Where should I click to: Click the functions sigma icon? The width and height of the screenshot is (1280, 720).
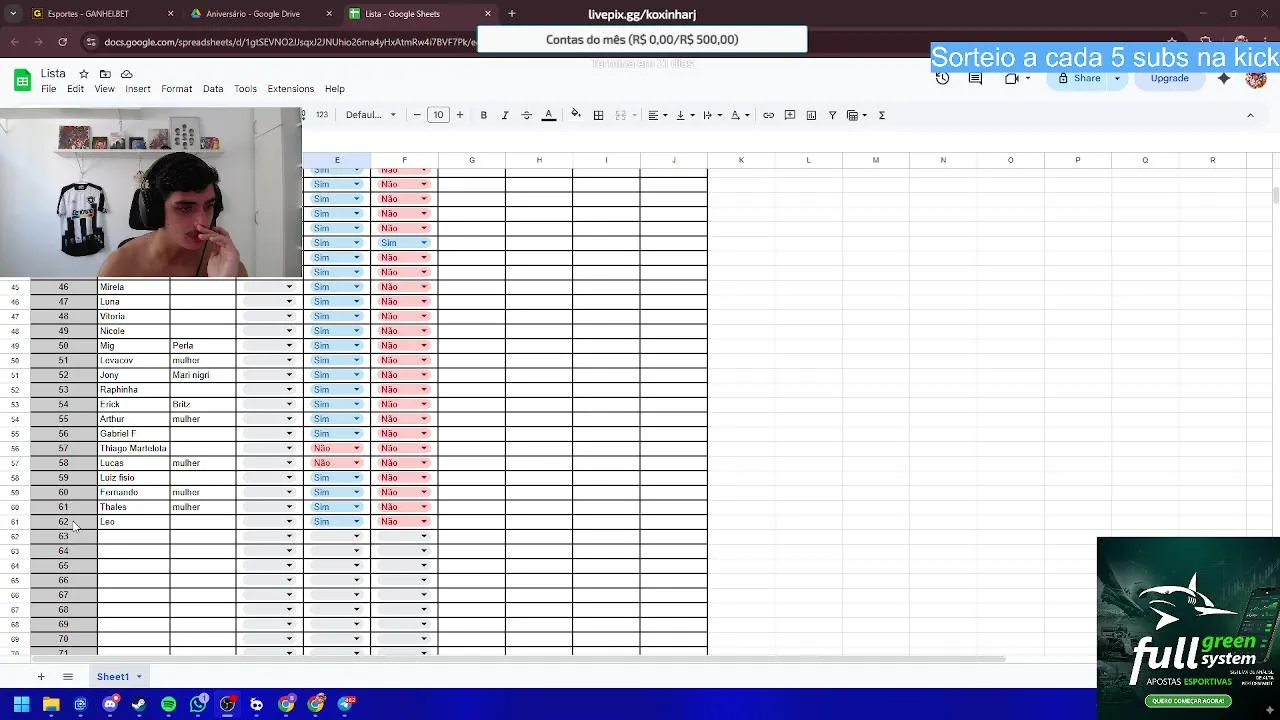pos(881,115)
